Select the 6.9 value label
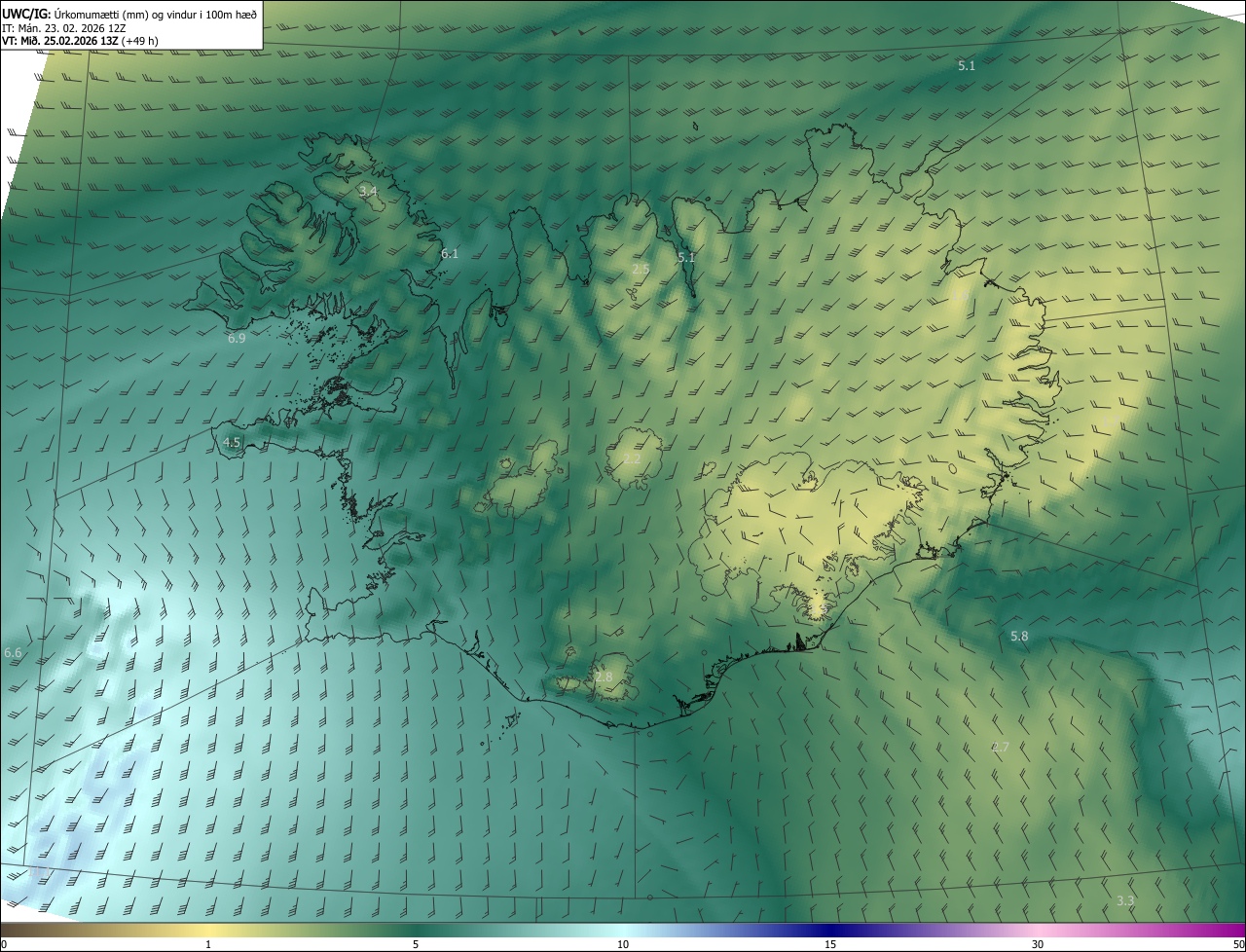The image size is (1246, 952). (237, 338)
